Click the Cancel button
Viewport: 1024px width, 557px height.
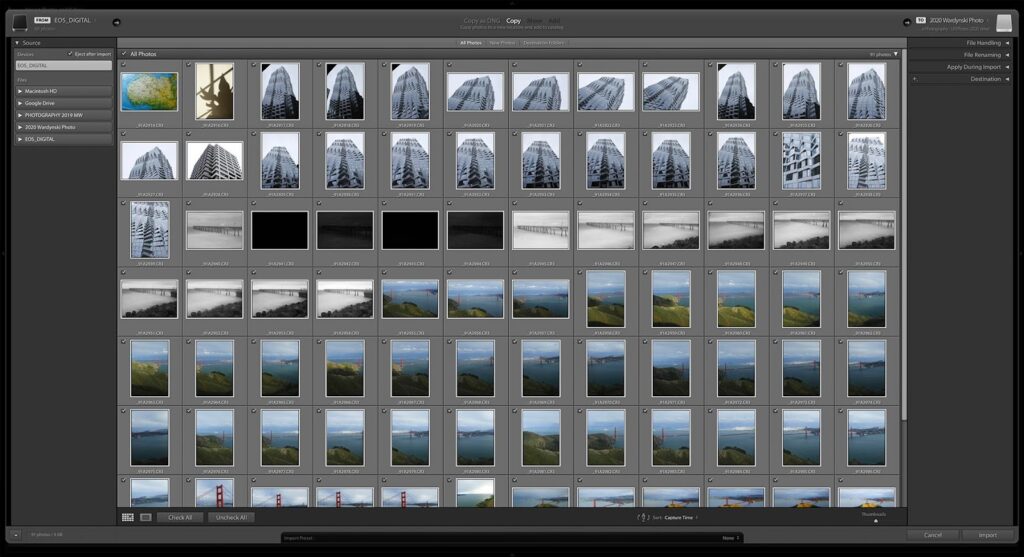click(x=933, y=535)
